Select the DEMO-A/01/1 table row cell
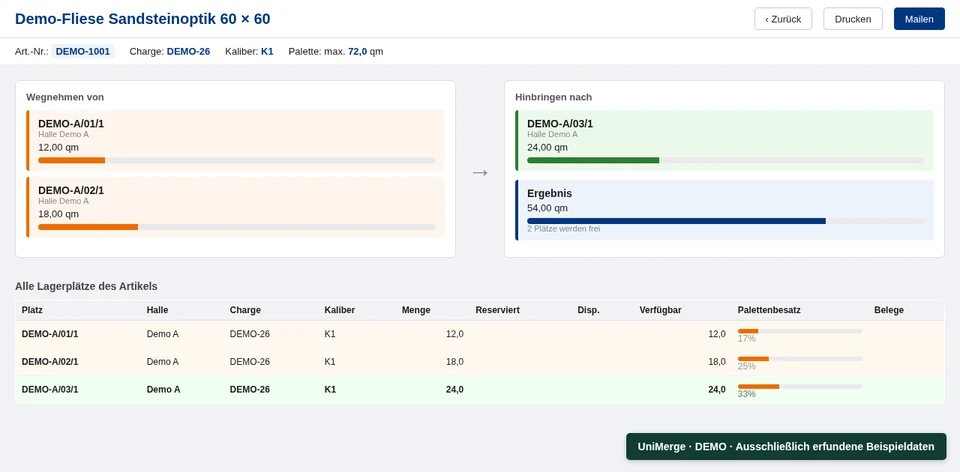The width and height of the screenshot is (960, 472). [x=50, y=334]
